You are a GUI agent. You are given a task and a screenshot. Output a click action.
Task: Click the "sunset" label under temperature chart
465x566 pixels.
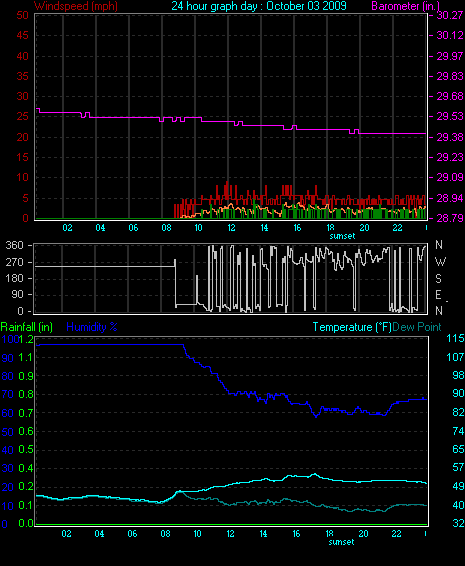[341, 542]
